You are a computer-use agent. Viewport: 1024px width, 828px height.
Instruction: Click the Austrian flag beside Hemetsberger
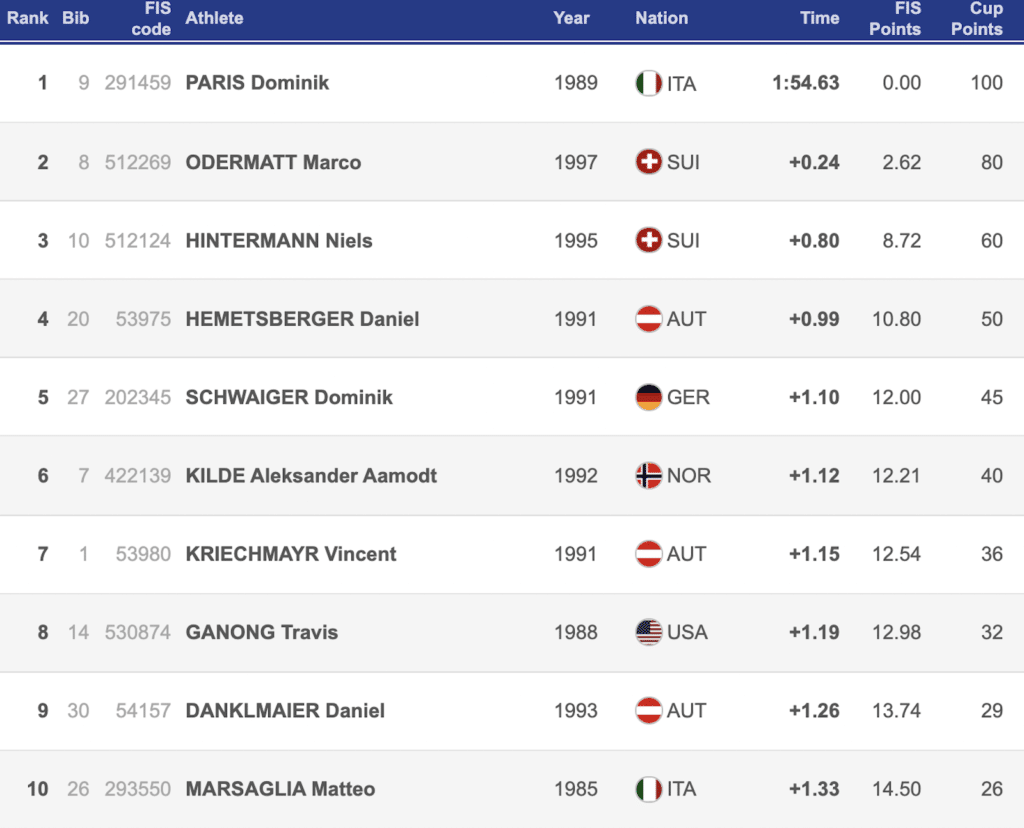(648, 319)
